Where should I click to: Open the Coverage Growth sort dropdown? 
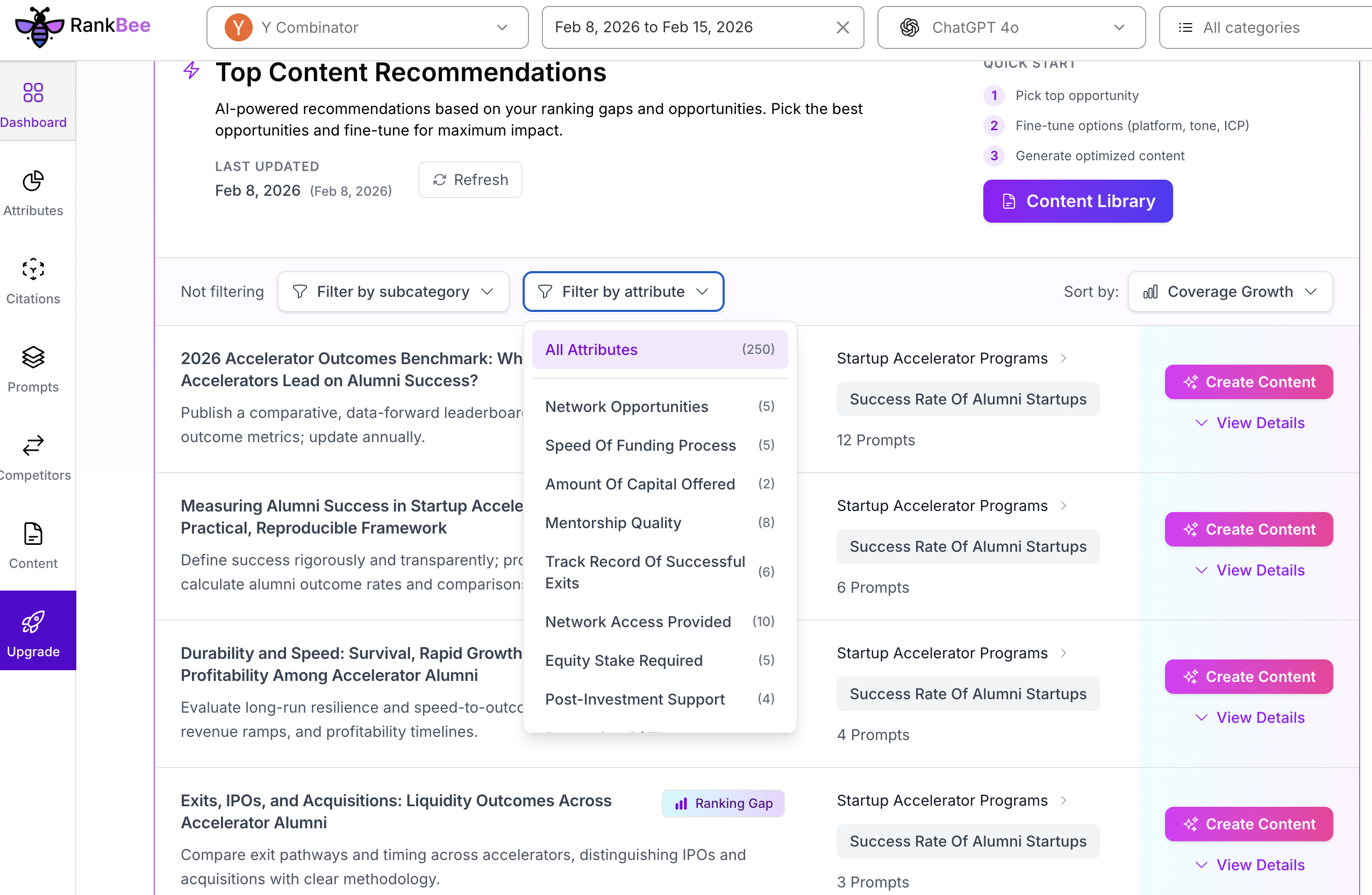1230,292
